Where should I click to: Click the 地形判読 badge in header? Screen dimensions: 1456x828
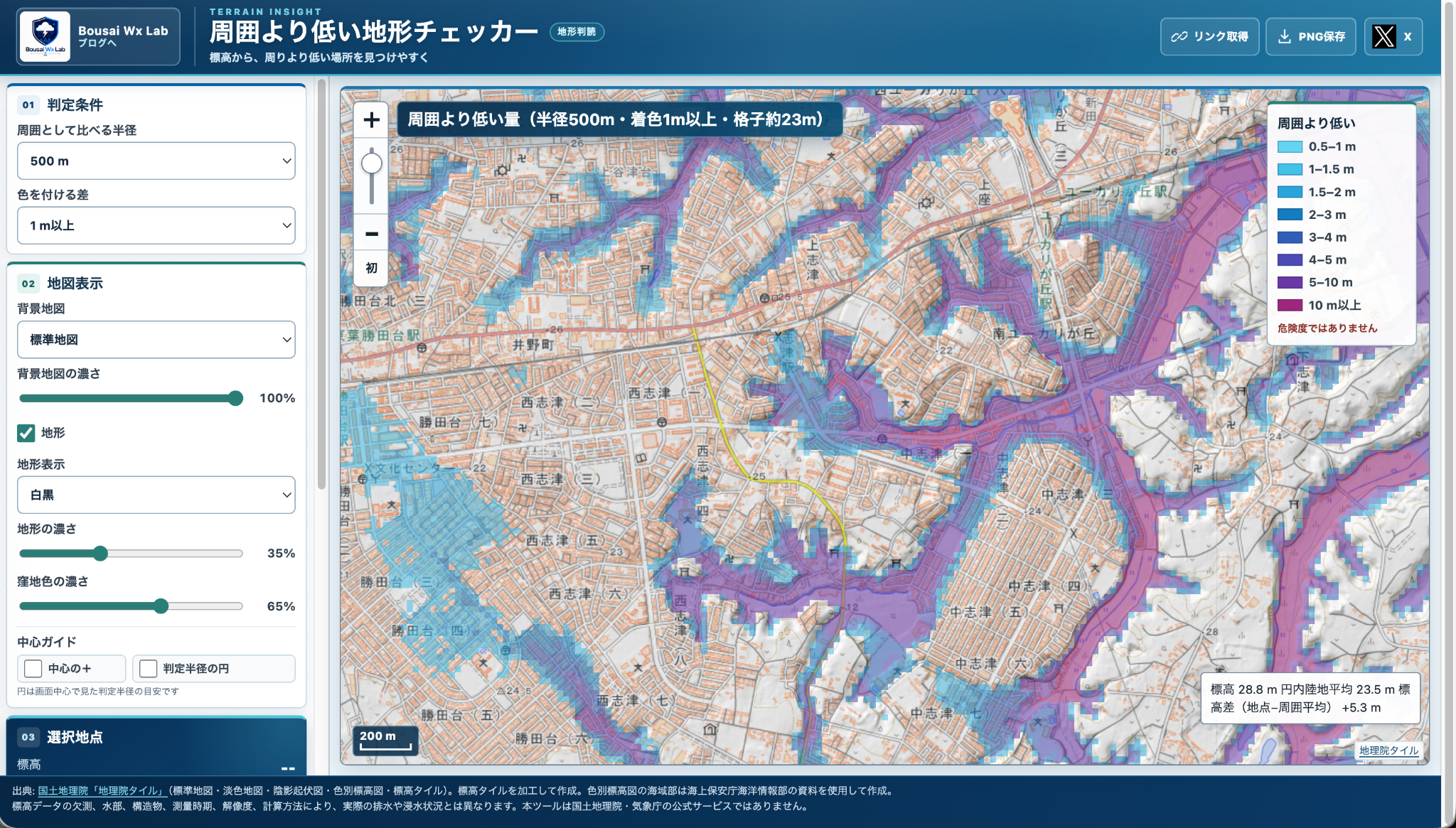pyautogui.click(x=577, y=32)
